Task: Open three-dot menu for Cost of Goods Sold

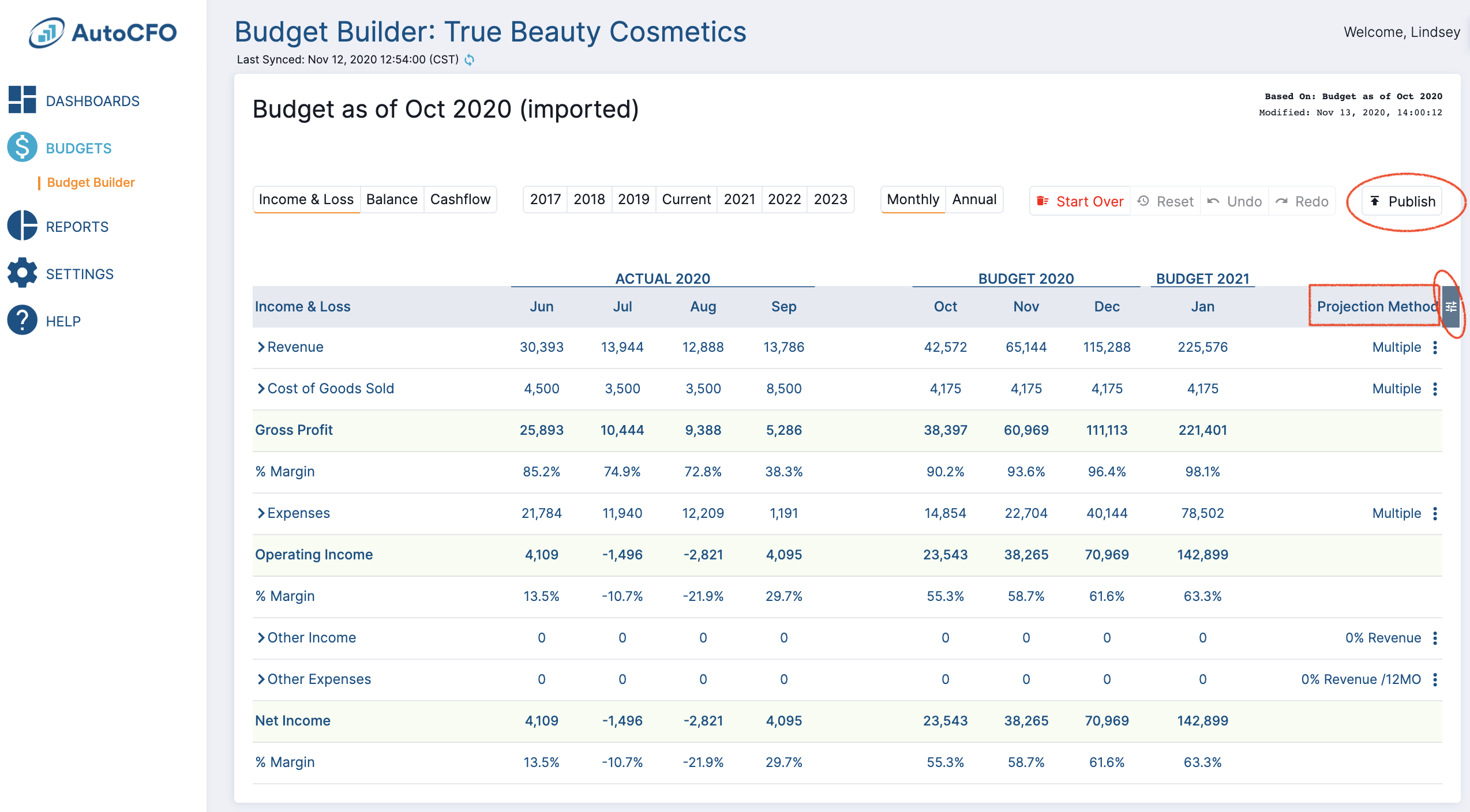Action: [x=1435, y=389]
